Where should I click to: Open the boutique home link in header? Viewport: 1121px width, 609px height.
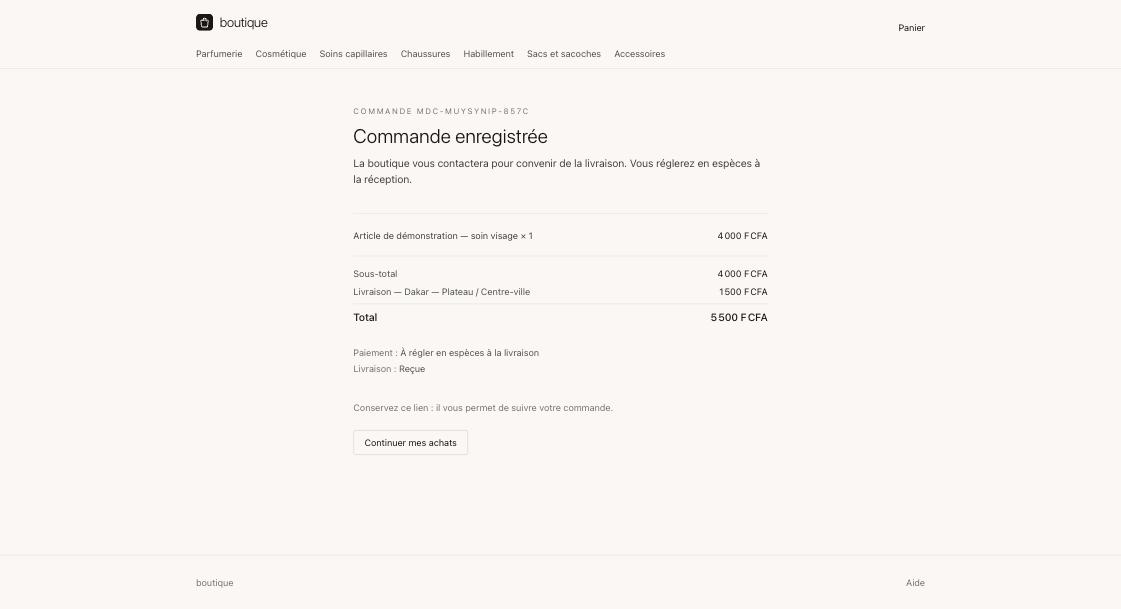pos(232,22)
